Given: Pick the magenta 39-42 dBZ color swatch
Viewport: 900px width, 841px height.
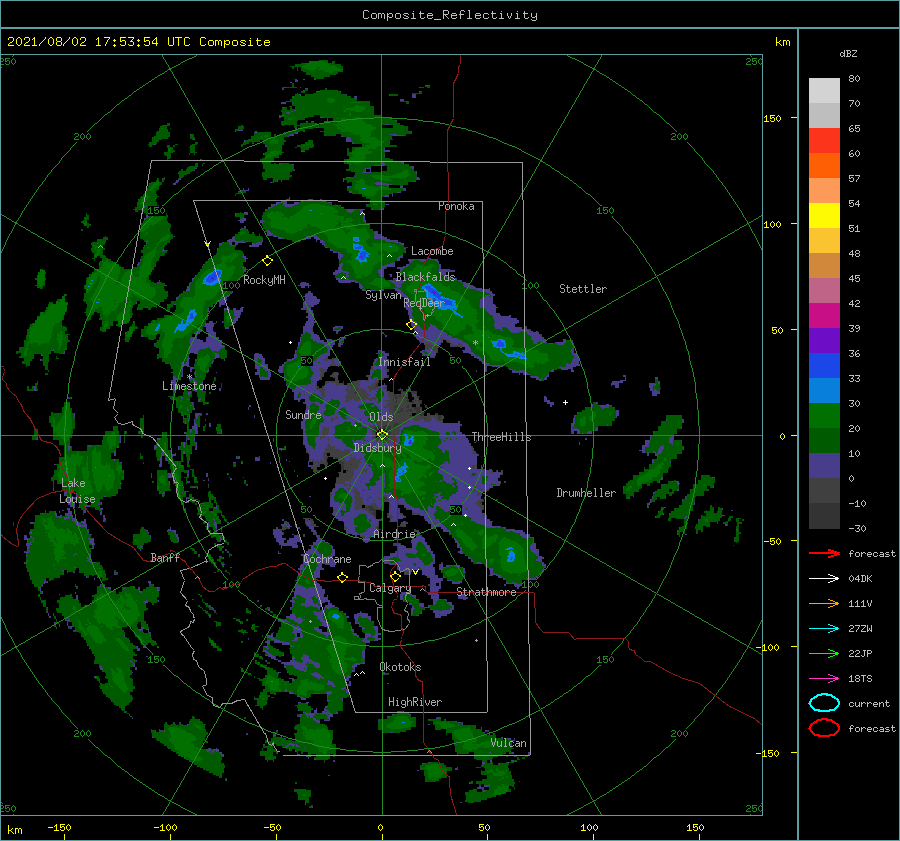Looking at the screenshot, I should [x=824, y=316].
